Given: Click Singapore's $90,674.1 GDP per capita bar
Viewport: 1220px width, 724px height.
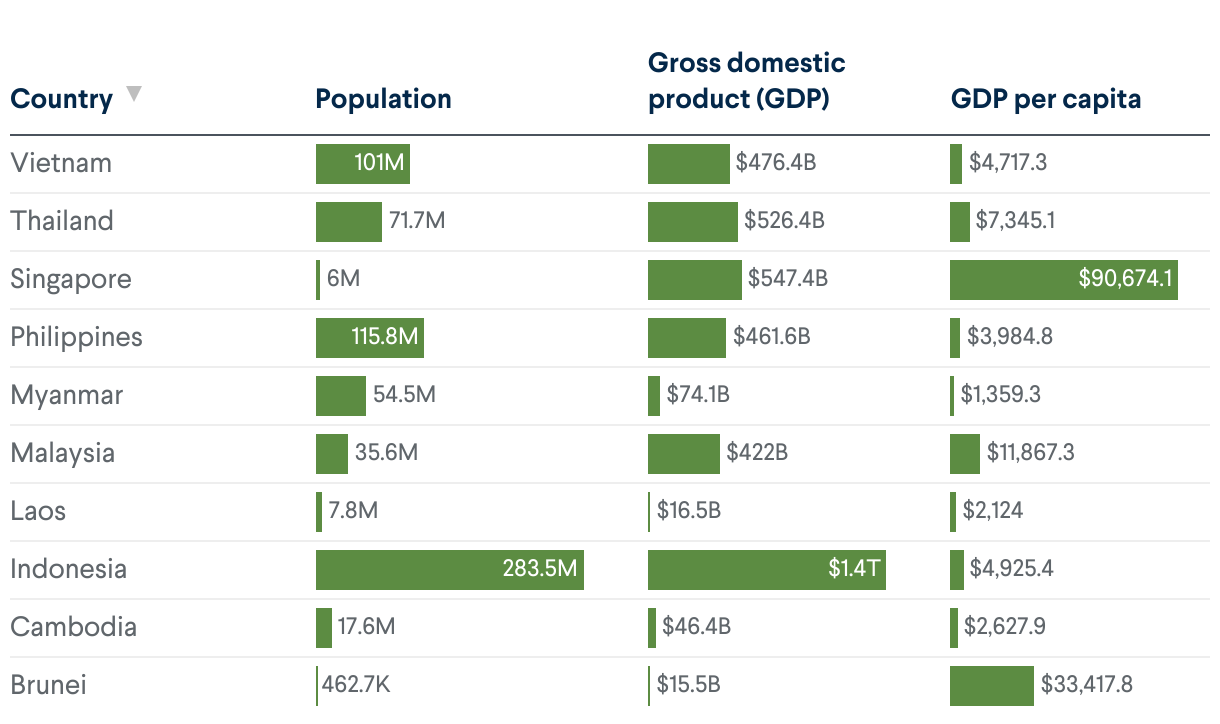Looking at the screenshot, I should coord(1063,279).
